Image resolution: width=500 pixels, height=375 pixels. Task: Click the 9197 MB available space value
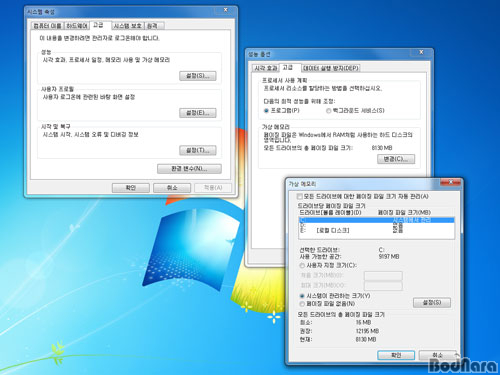click(389, 257)
